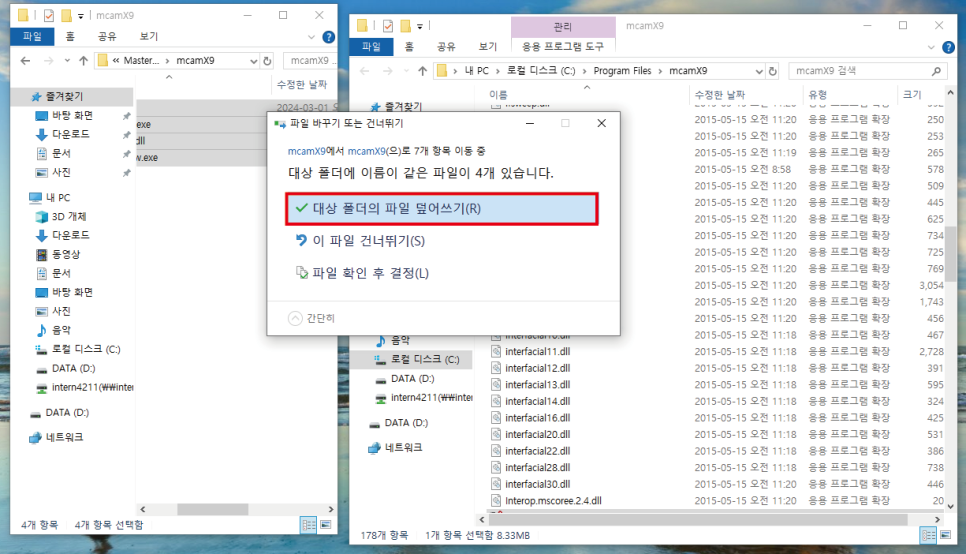Open the 홈 tab in left window
Screen dimensions: 966x554
[70, 36]
